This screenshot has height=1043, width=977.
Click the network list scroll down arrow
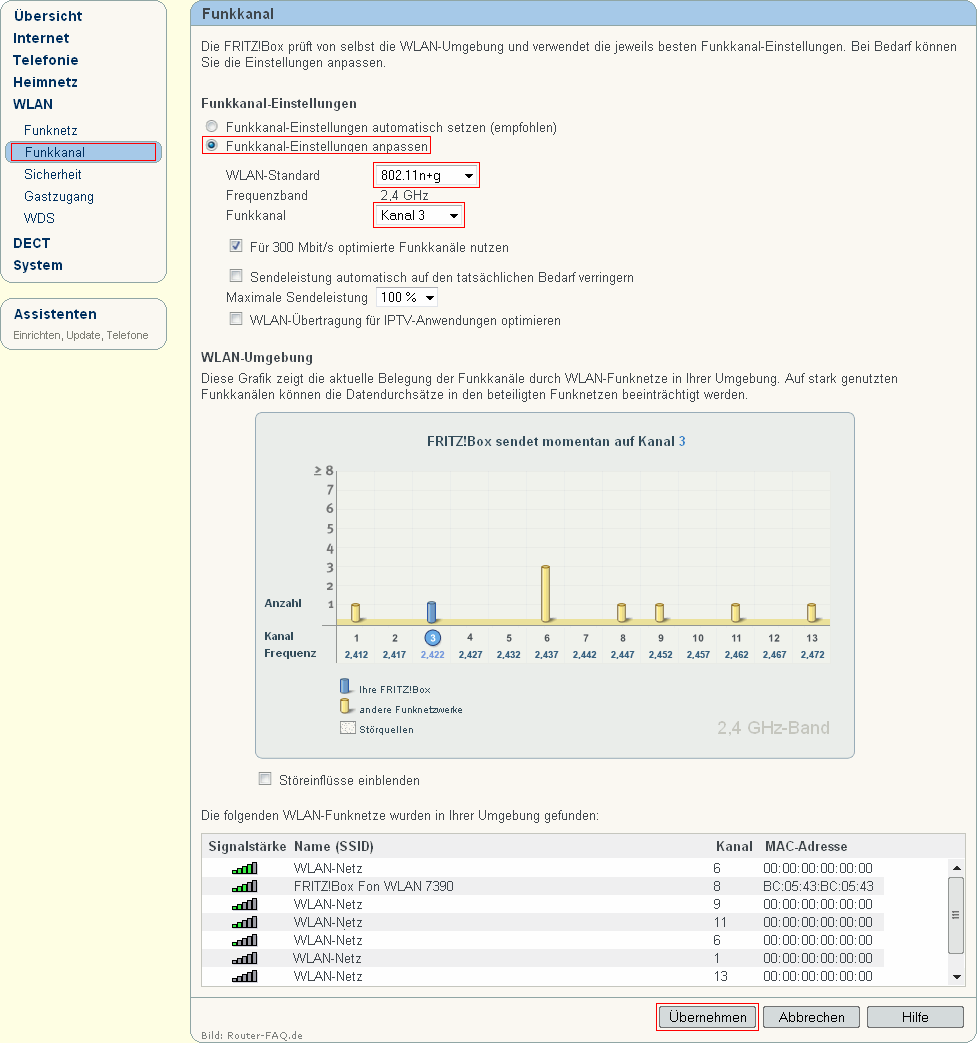[956, 976]
